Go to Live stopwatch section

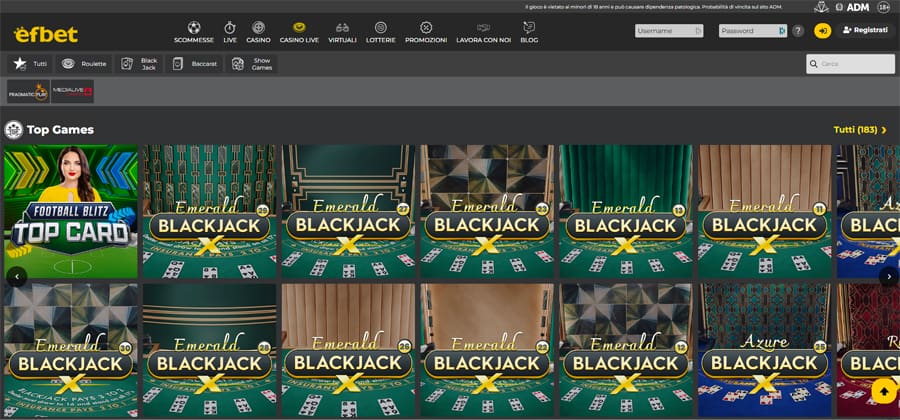(x=230, y=32)
